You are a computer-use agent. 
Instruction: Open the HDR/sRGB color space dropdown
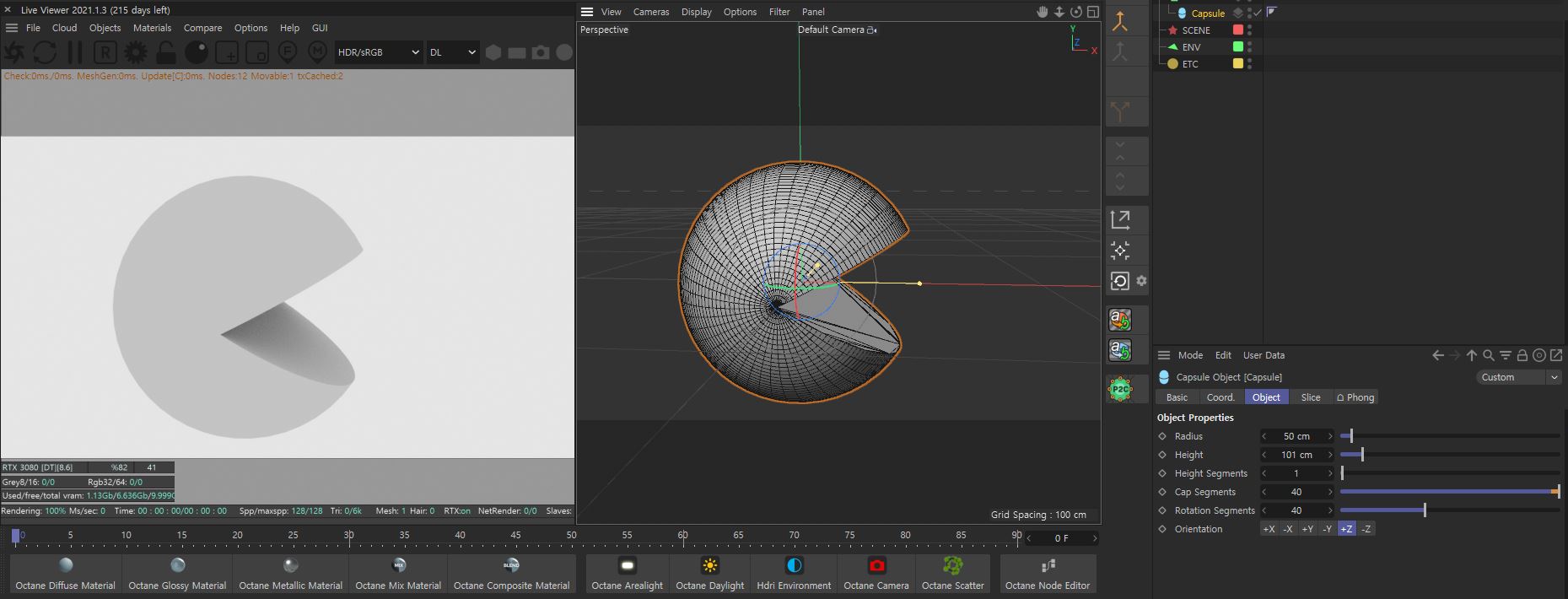point(378,52)
